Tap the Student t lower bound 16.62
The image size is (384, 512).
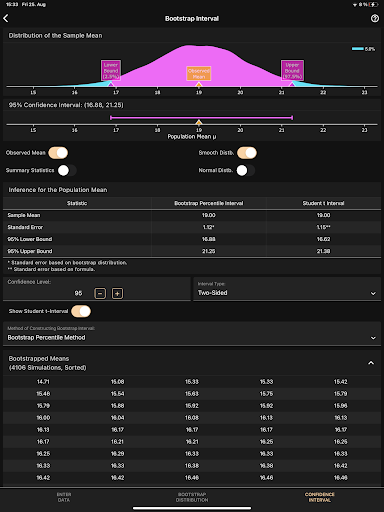coord(323,239)
